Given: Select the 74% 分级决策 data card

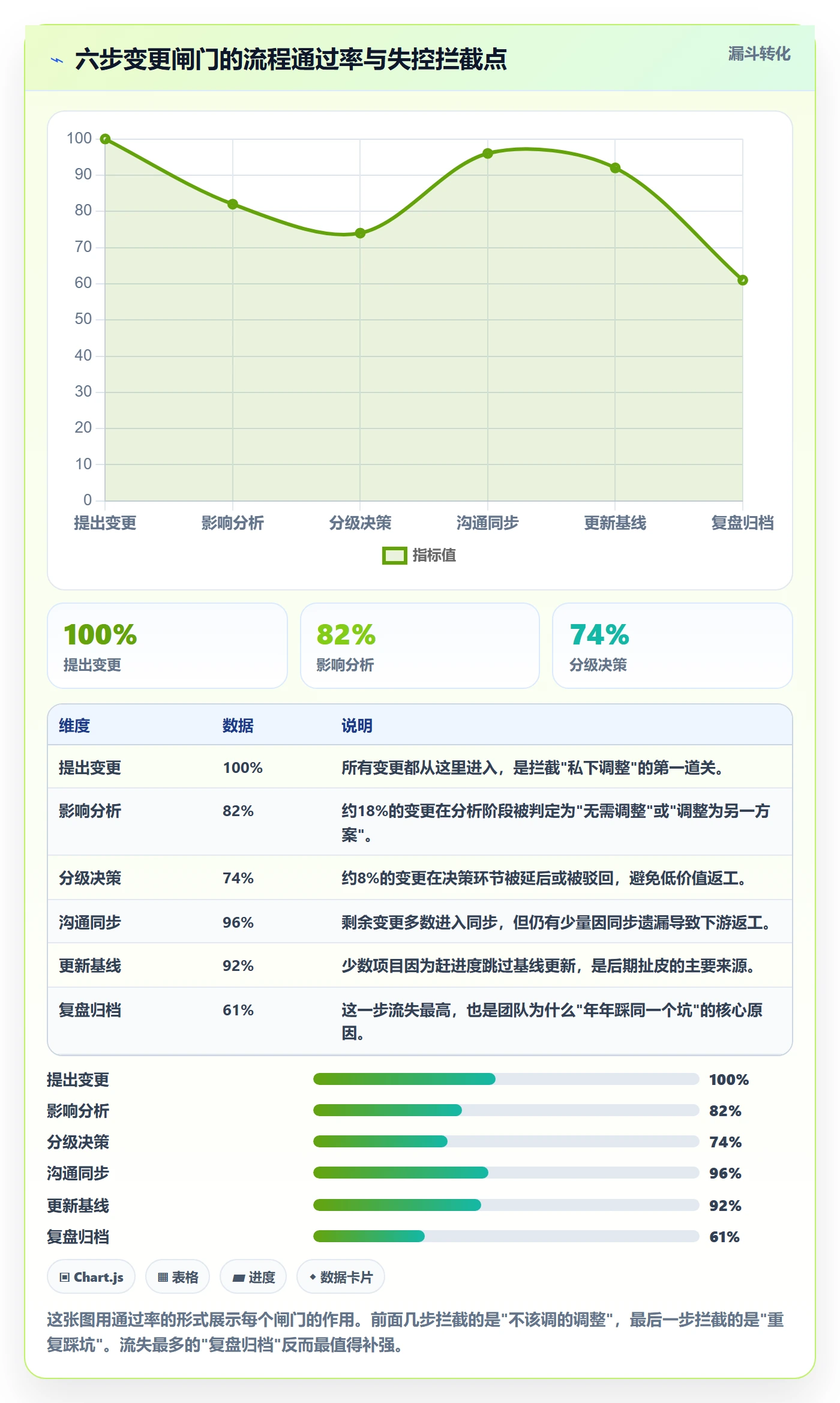Looking at the screenshot, I should [x=673, y=646].
